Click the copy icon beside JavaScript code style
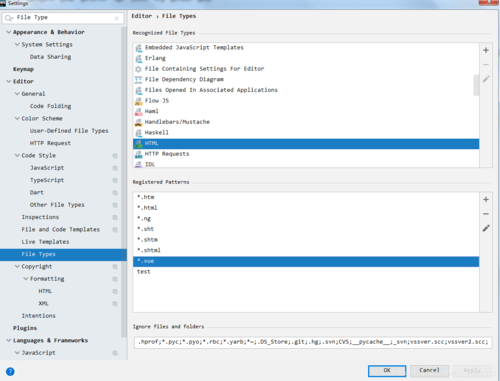Screen dimensions: 500x381 115,168
